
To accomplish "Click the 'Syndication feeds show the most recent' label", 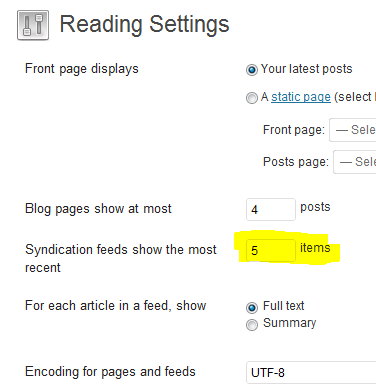I will (121, 258).
